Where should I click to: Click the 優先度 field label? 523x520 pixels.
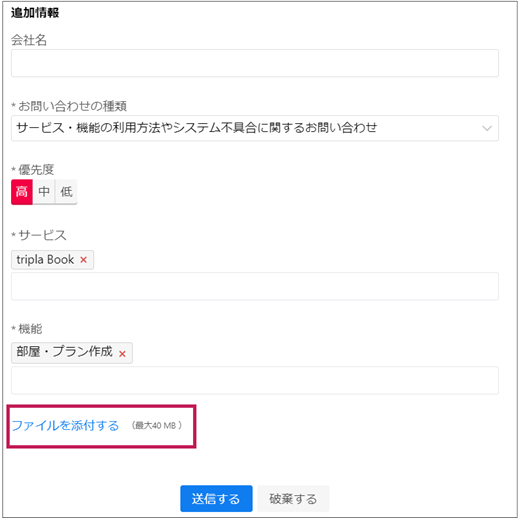(36, 169)
